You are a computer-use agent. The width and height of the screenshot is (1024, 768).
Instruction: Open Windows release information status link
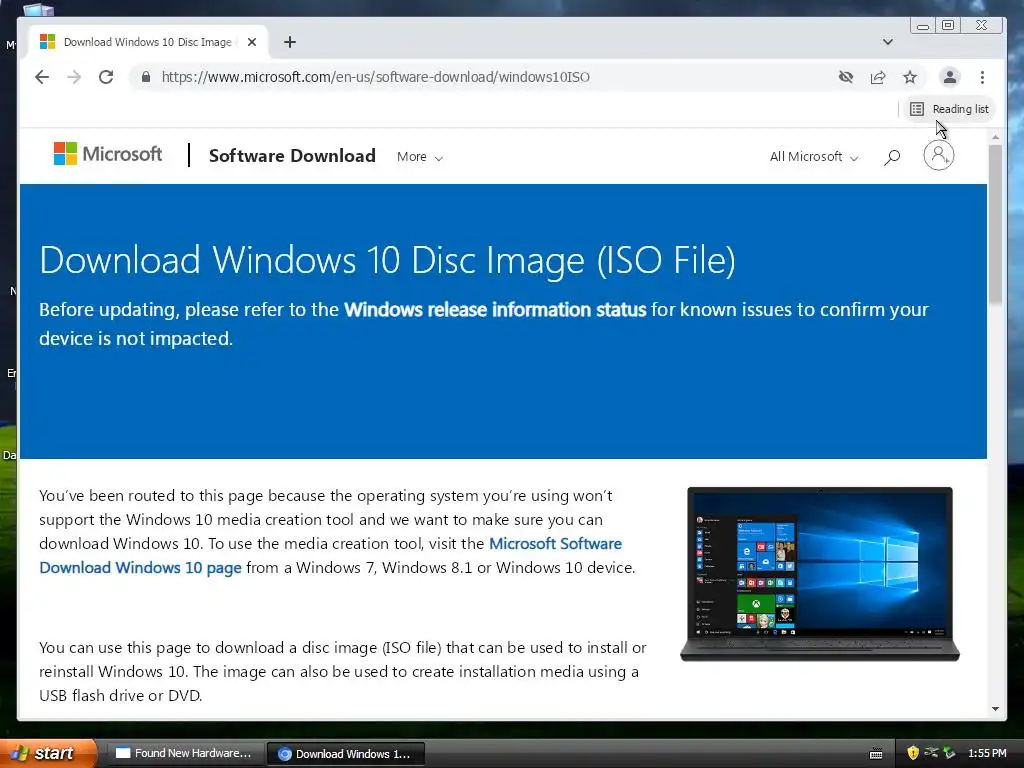point(495,310)
